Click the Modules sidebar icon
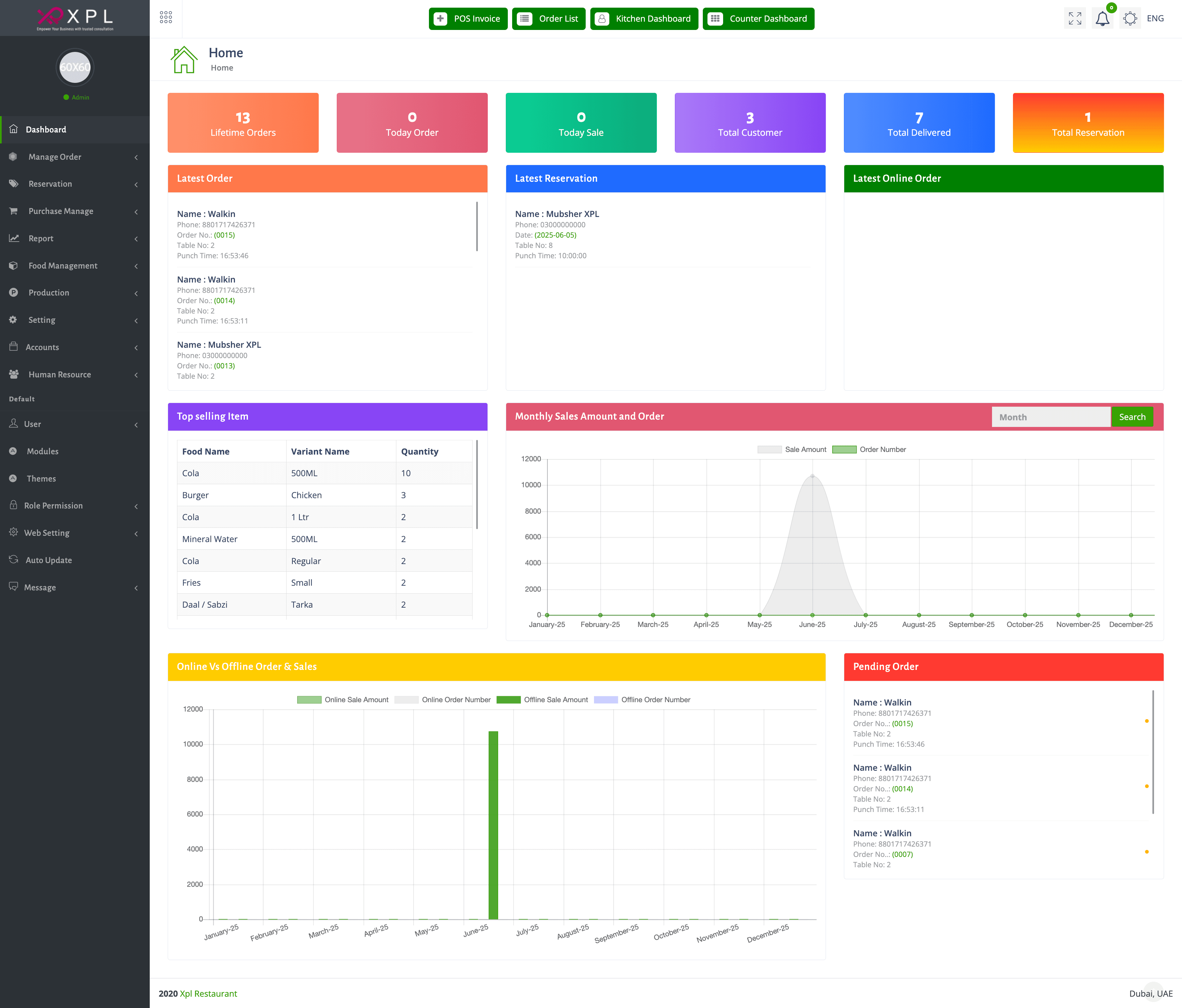 coord(13,451)
